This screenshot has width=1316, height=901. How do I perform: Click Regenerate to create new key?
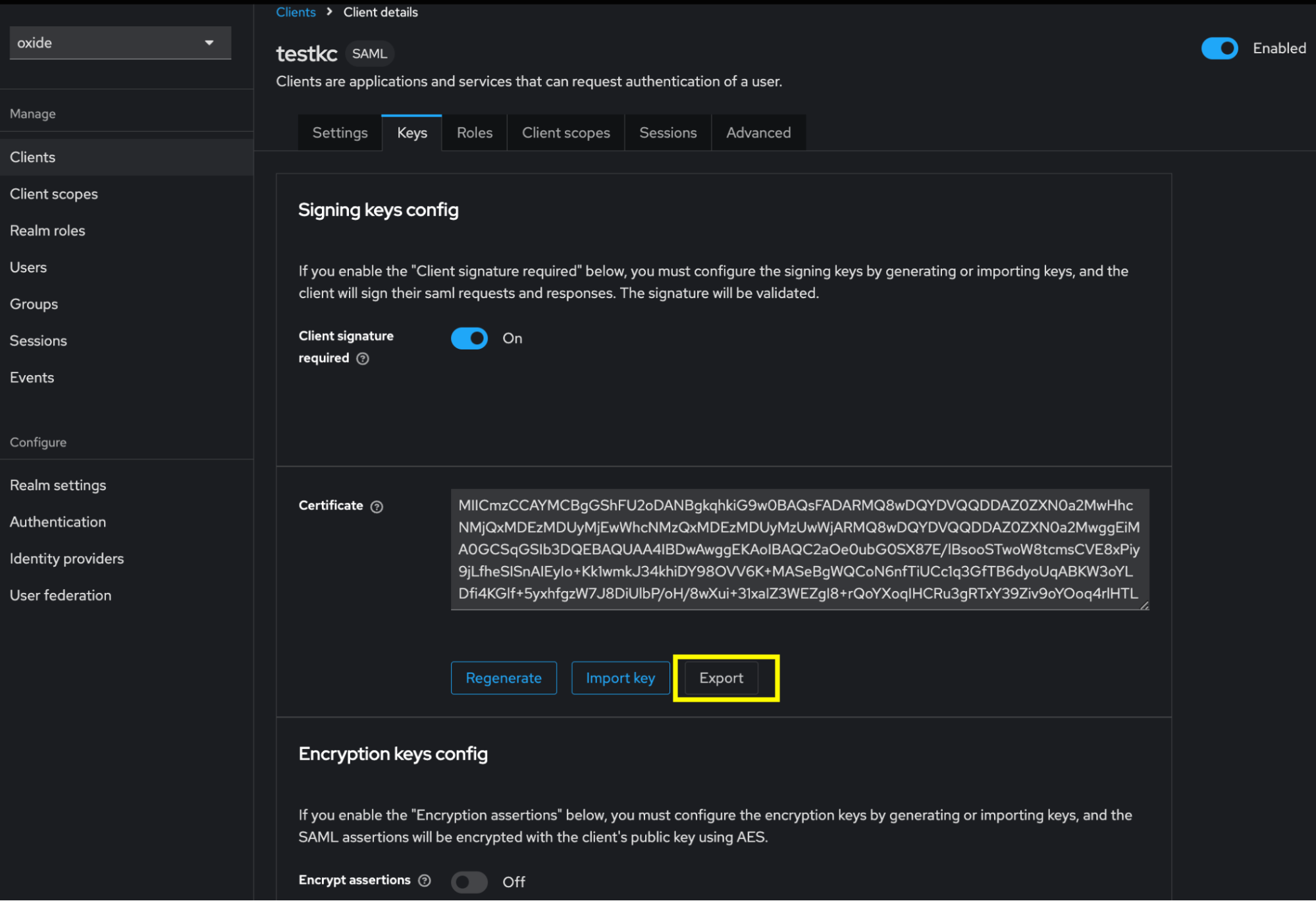[503, 677]
